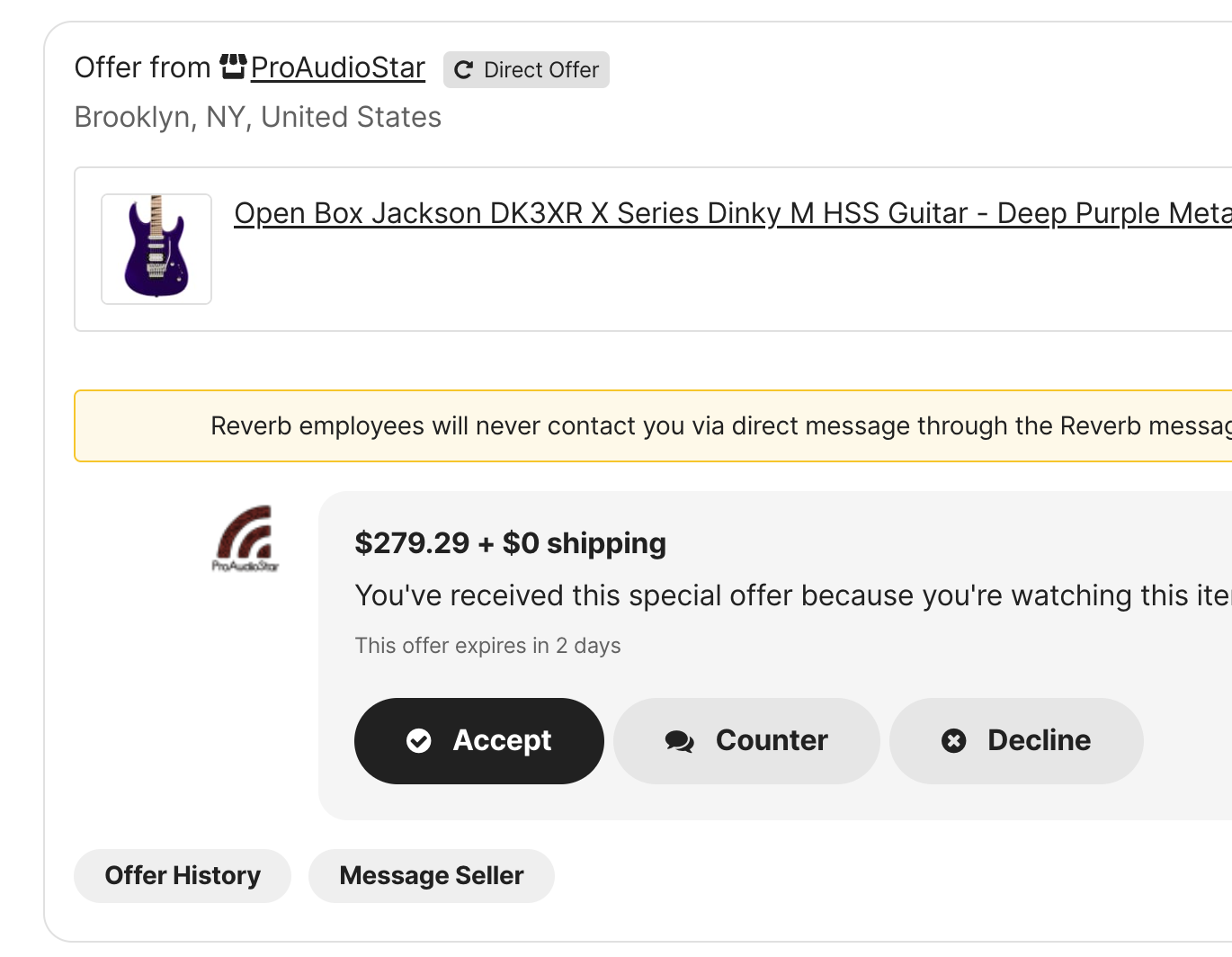The height and width of the screenshot is (957, 1232).
Task: Accept the $279.29 offer
Action: pos(479,740)
